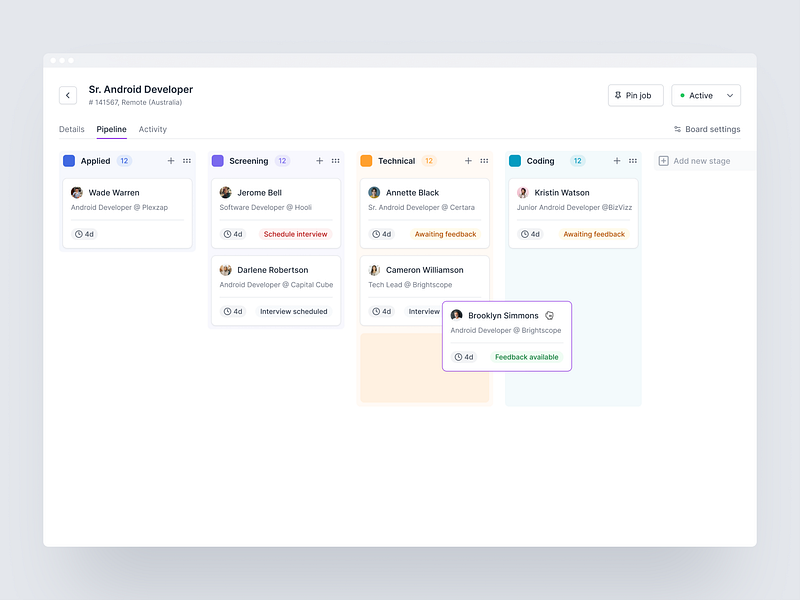Open the Active status dropdown
Screen dimensions: 800x600
click(706, 95)
